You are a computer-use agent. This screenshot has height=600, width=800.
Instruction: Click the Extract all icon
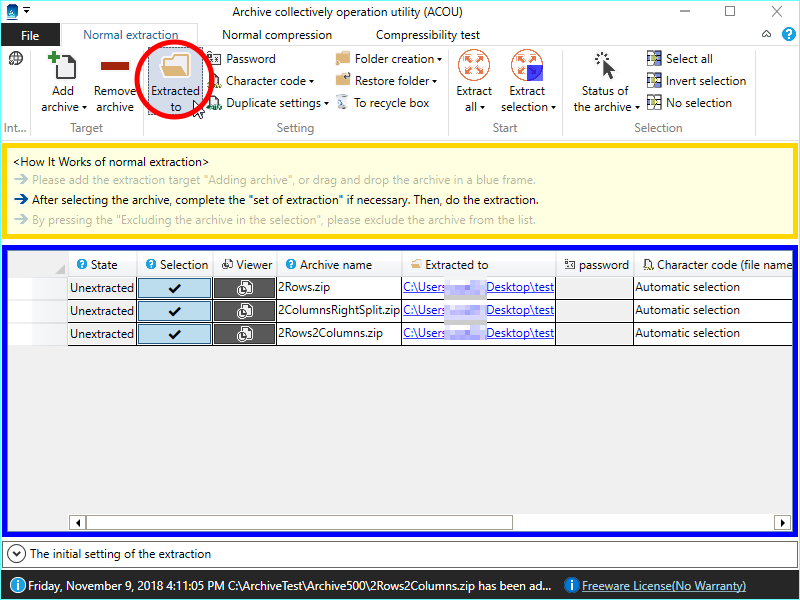click(x=474, y=66)
